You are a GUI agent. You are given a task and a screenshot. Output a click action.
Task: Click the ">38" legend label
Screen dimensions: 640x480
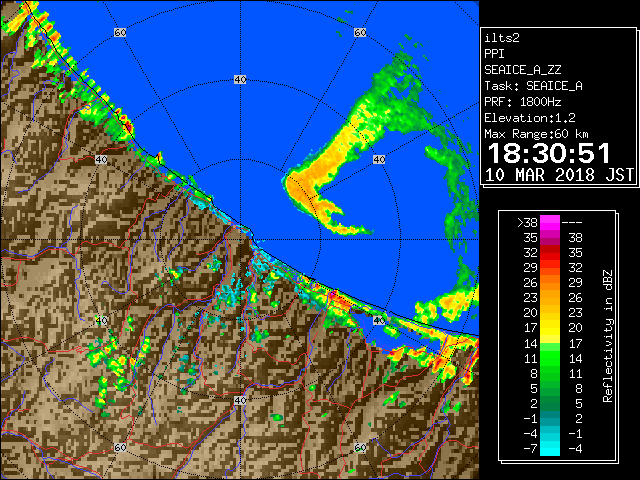527,223
